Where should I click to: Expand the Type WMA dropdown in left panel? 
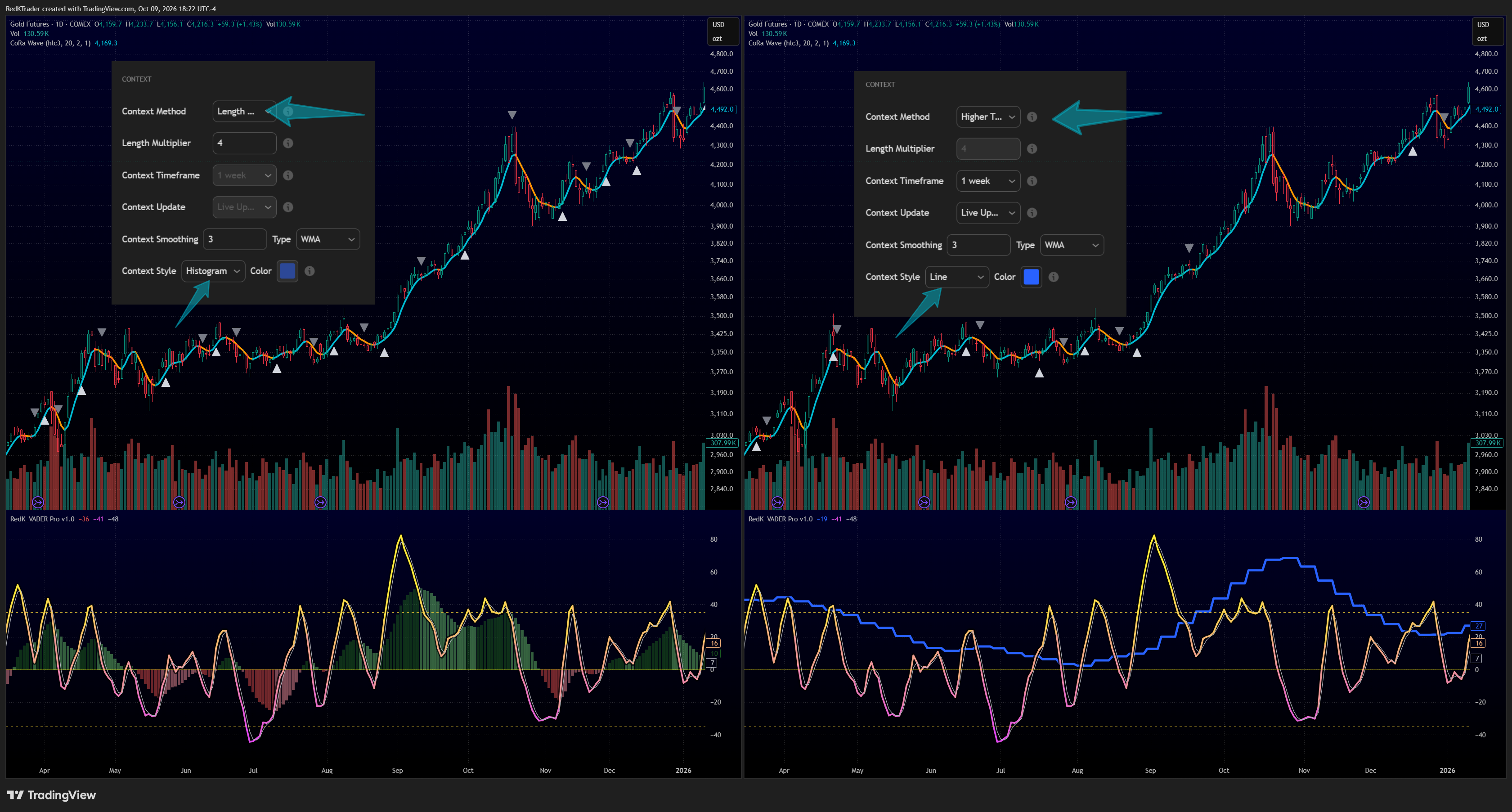[x=328, y=239]
